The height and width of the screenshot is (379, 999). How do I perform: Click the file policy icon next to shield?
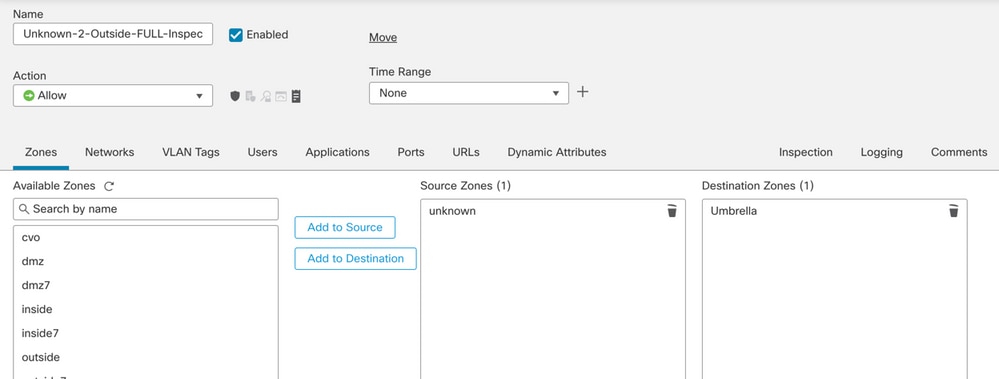point(250,96)
